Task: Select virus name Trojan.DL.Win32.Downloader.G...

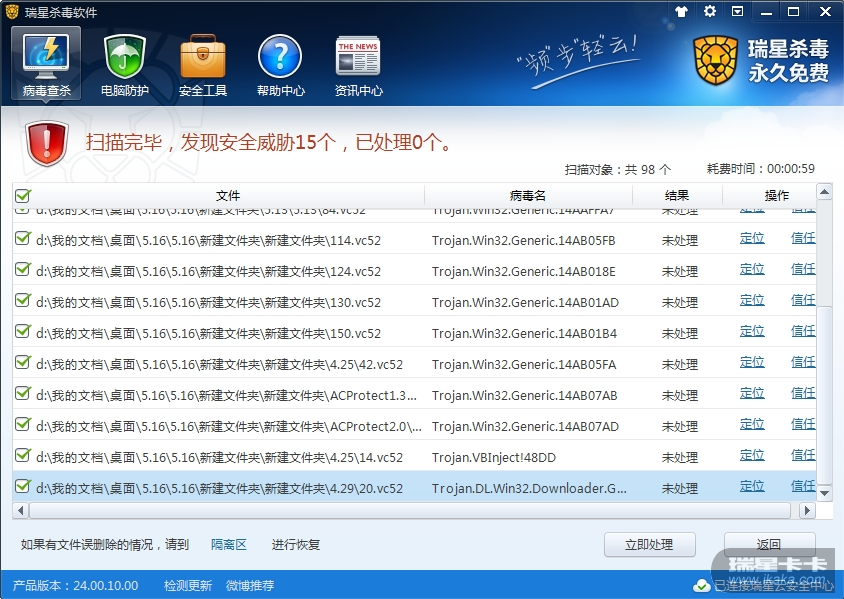Action: [529, 489]
